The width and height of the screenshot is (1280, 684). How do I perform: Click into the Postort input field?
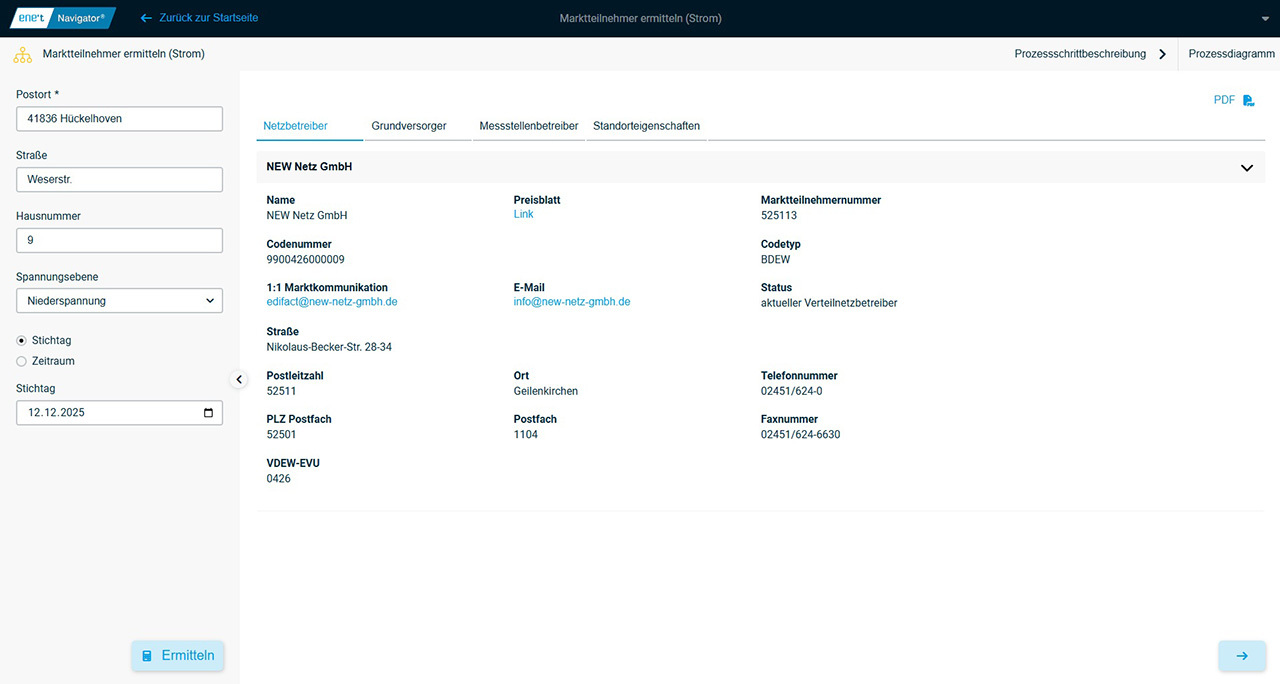pyautogui.click(x=119, y=118)
